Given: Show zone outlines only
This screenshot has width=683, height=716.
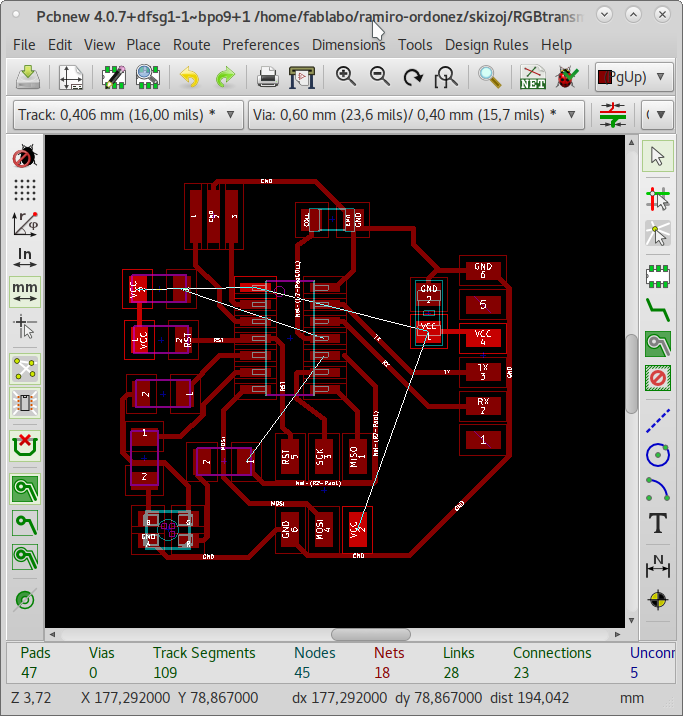Looking at the screenshot, I should [25, 557].
